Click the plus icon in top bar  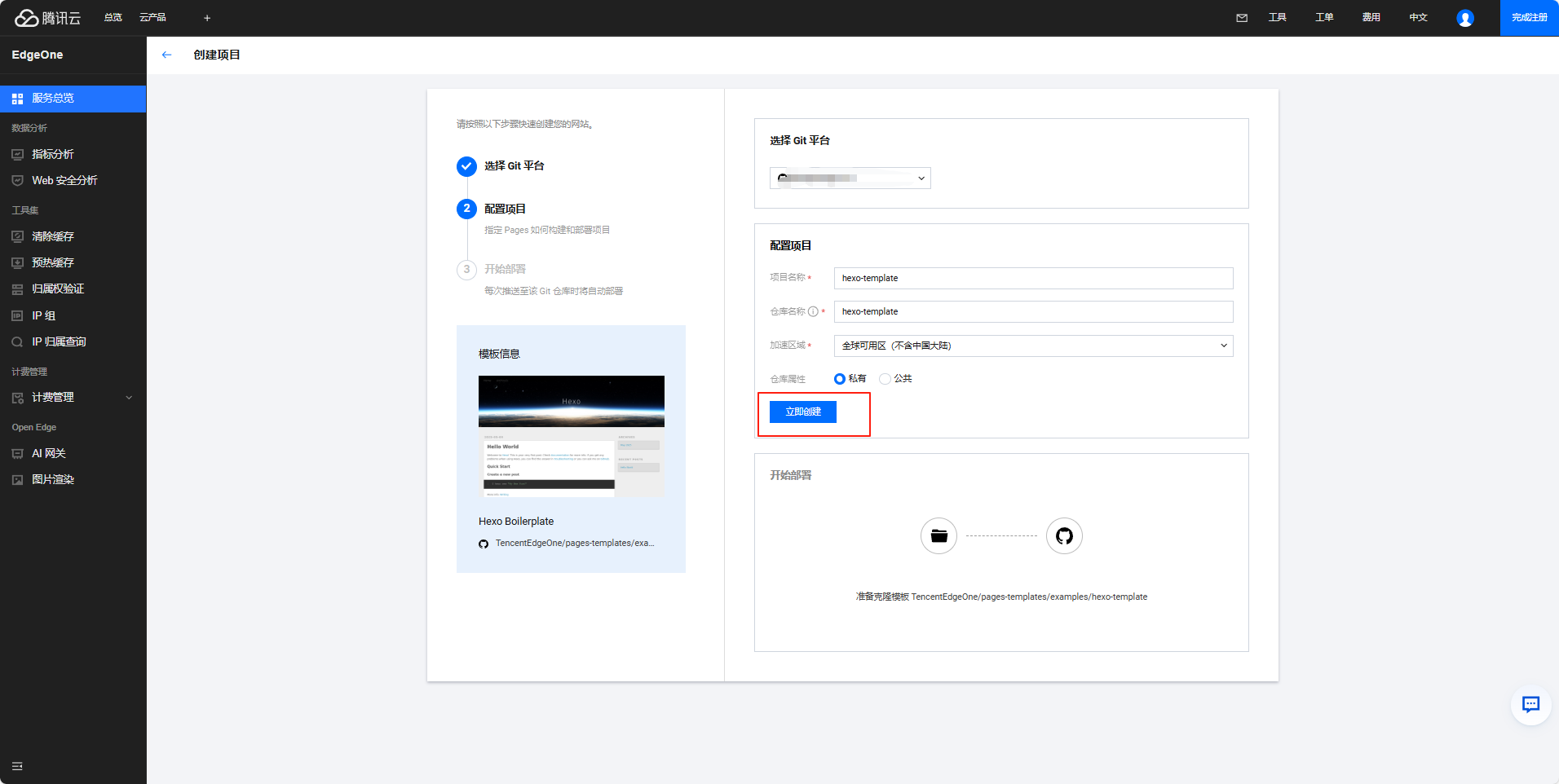click(x=207, y=18)
